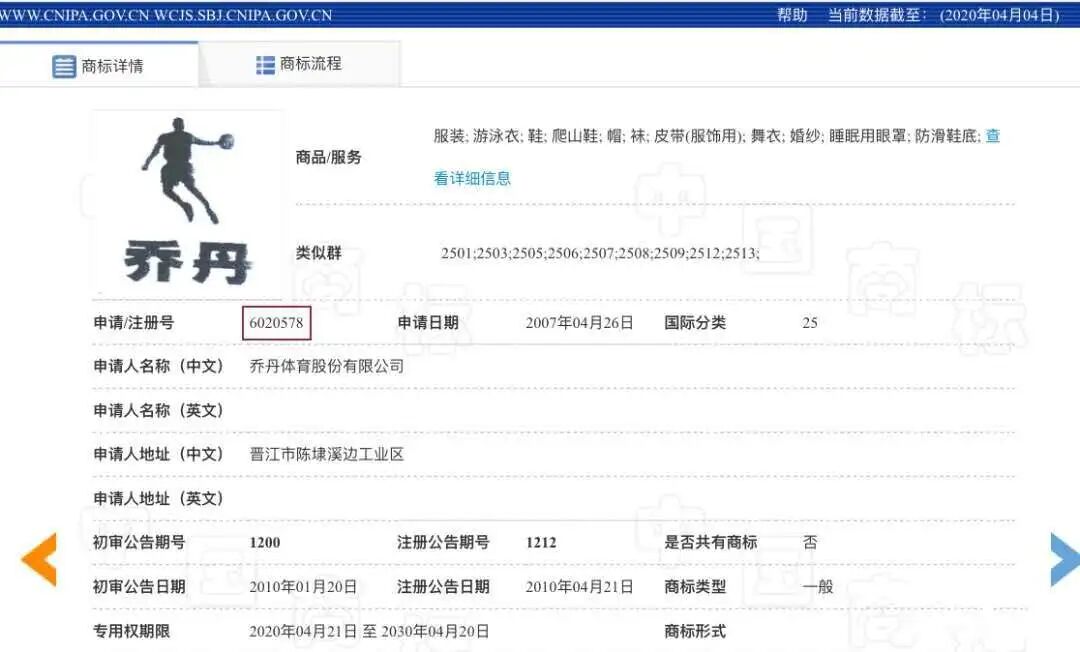This screenshot has width=1080, height=652.
Task: Click the WWW.CNIPA.GOV.CN header text
Action: coord(74,15)
